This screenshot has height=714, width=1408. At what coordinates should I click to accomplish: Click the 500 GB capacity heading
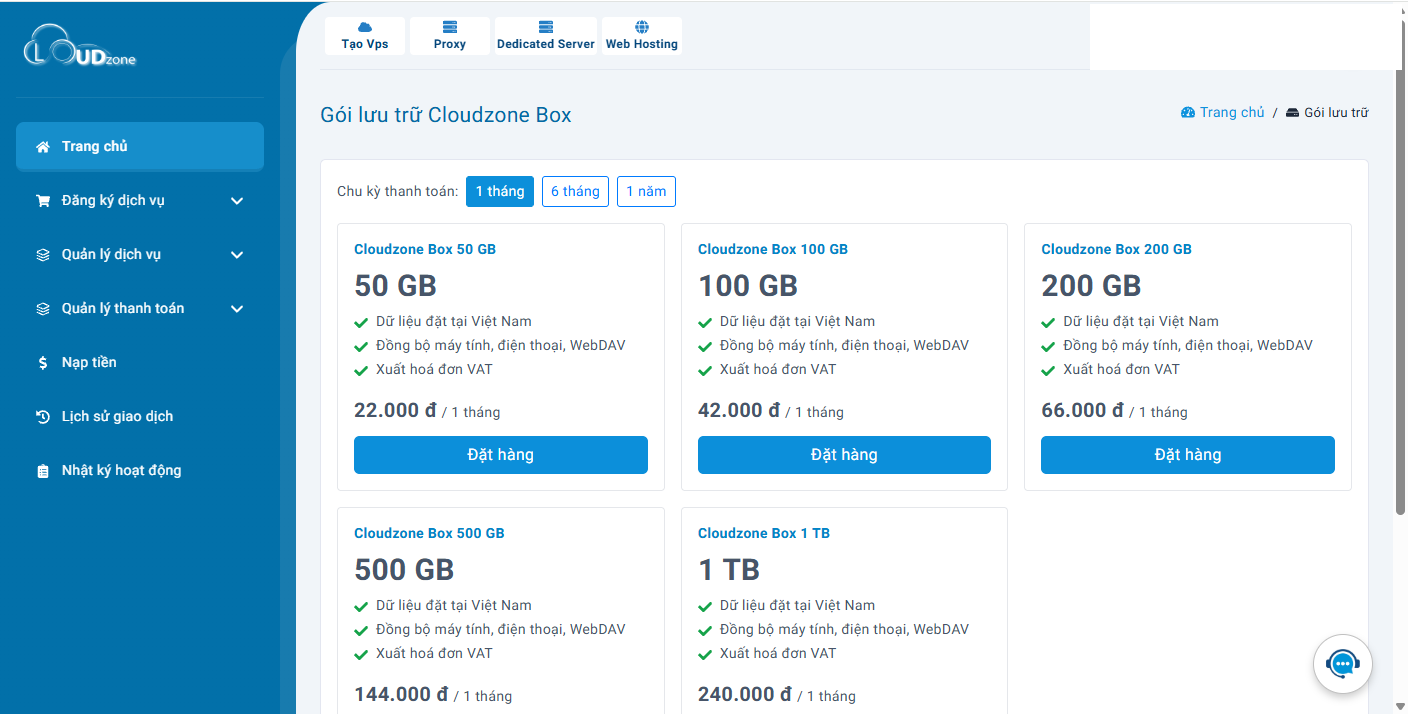(x=404, y=570)
